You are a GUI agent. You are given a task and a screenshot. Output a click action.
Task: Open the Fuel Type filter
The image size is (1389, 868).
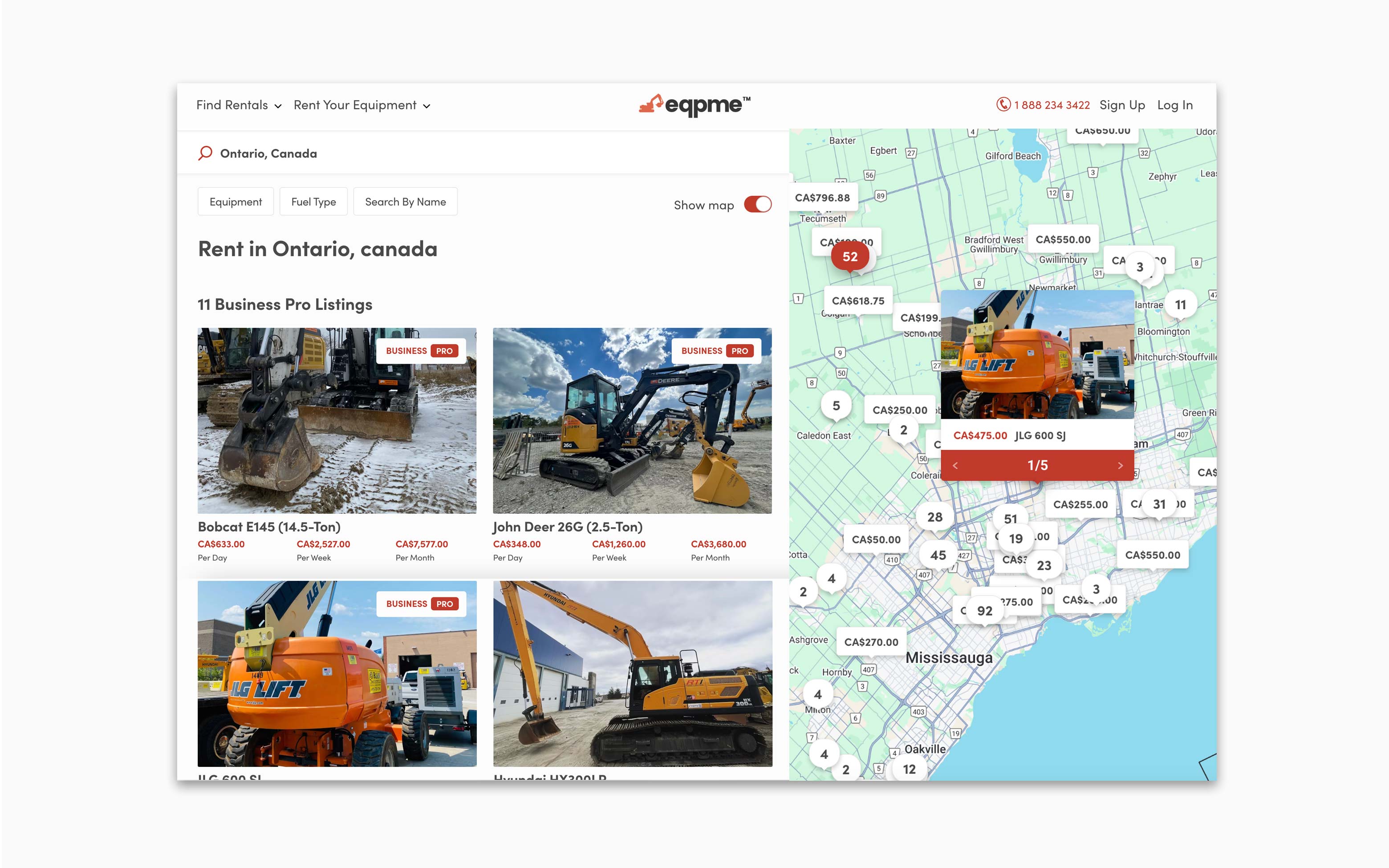click(313, 202)
